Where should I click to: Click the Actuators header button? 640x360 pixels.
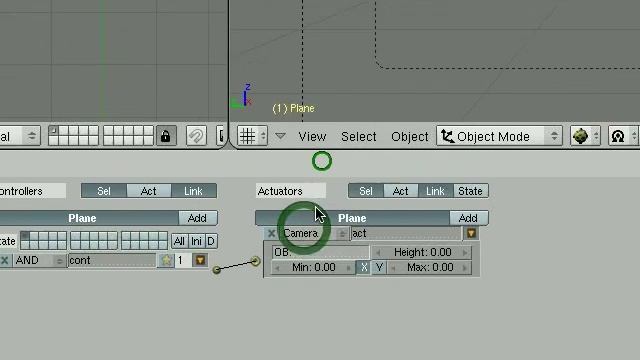[x=291, y=191]
